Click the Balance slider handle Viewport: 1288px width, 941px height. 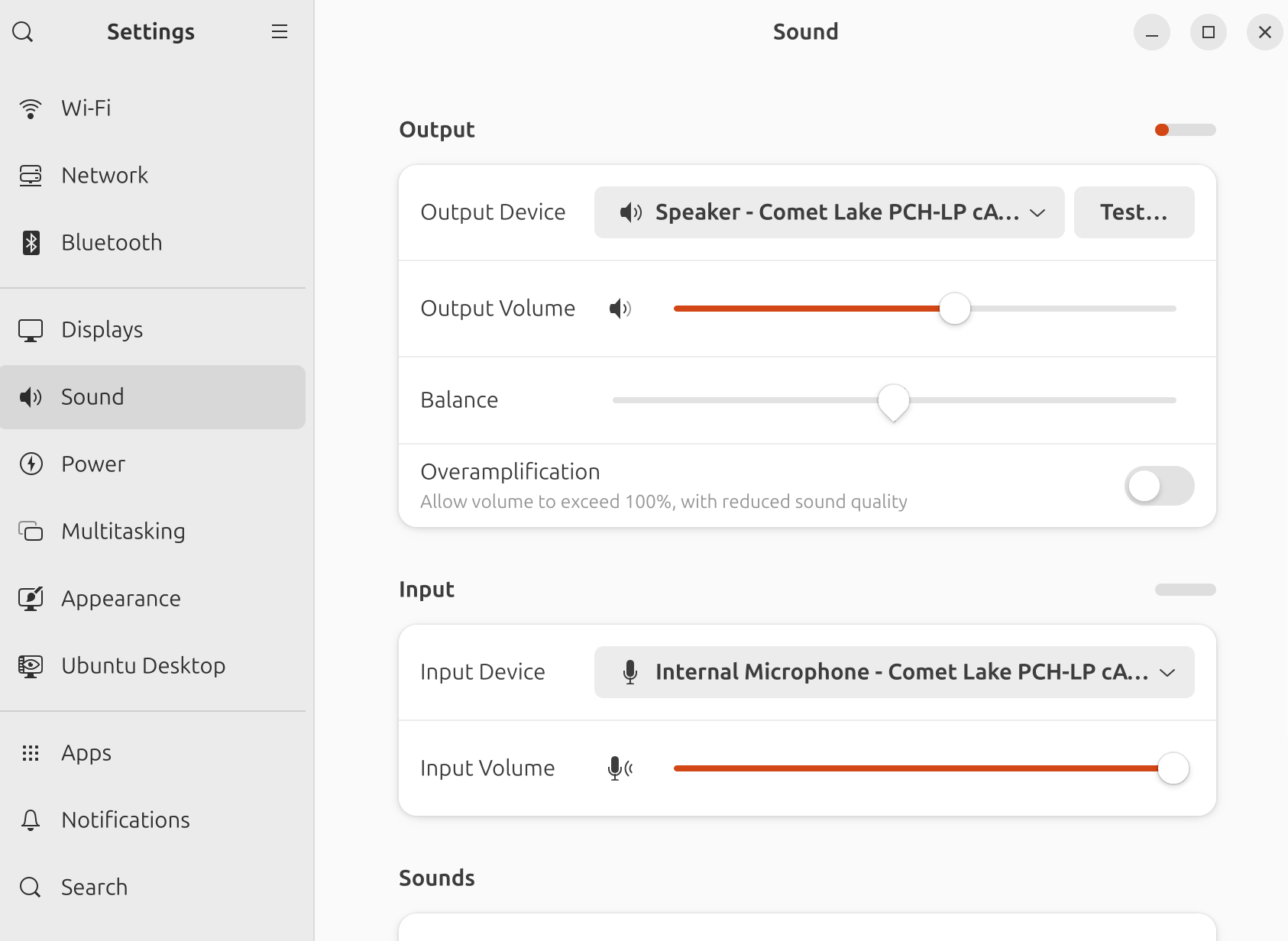tap(894, 402)
